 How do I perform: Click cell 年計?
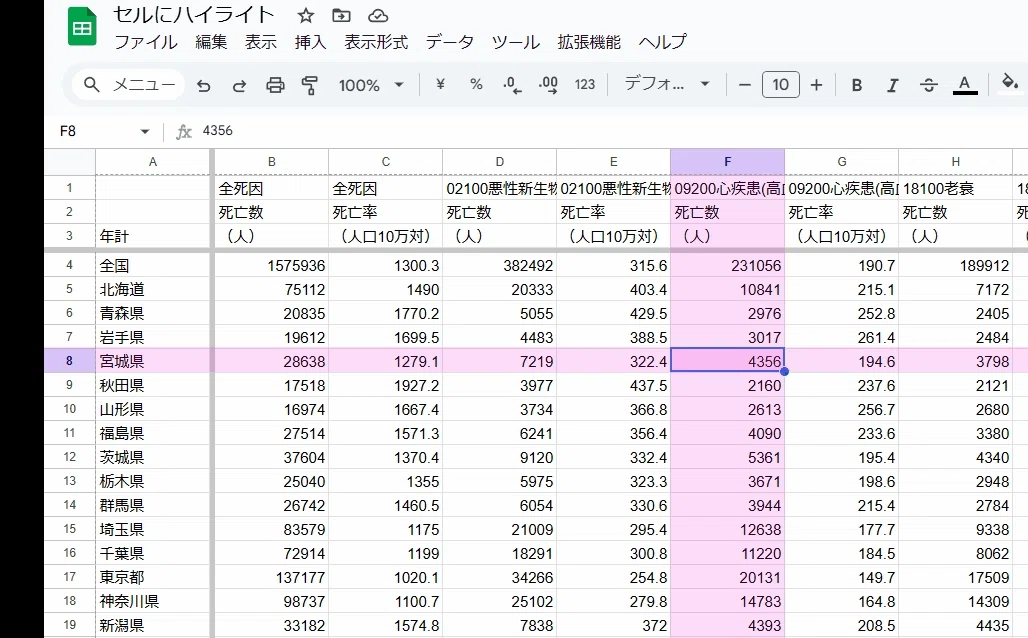pyautogui.click(x=153, y=236)
